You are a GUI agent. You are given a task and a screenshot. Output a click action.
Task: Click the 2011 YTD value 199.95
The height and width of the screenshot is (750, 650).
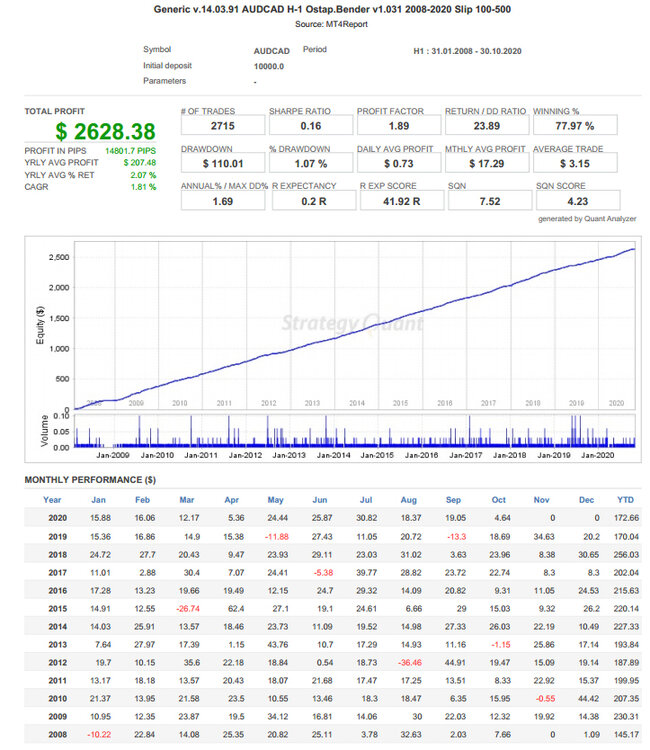[626, 681]
